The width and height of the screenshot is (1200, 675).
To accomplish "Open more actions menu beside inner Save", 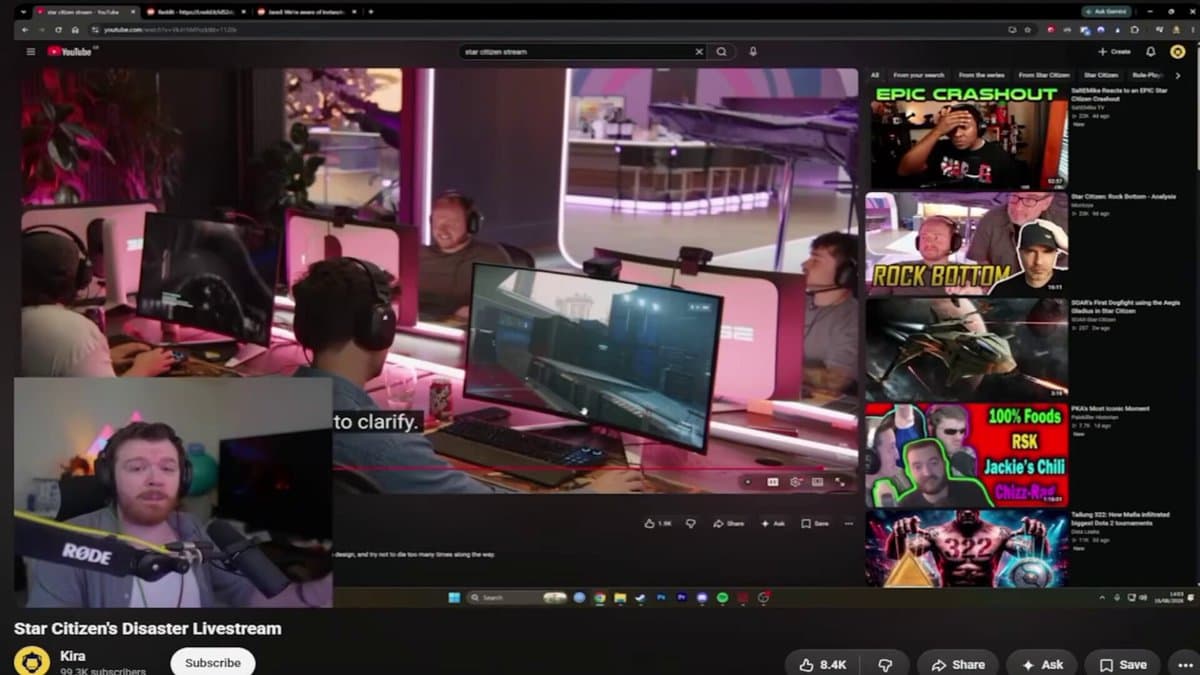I will coord(849,523).
